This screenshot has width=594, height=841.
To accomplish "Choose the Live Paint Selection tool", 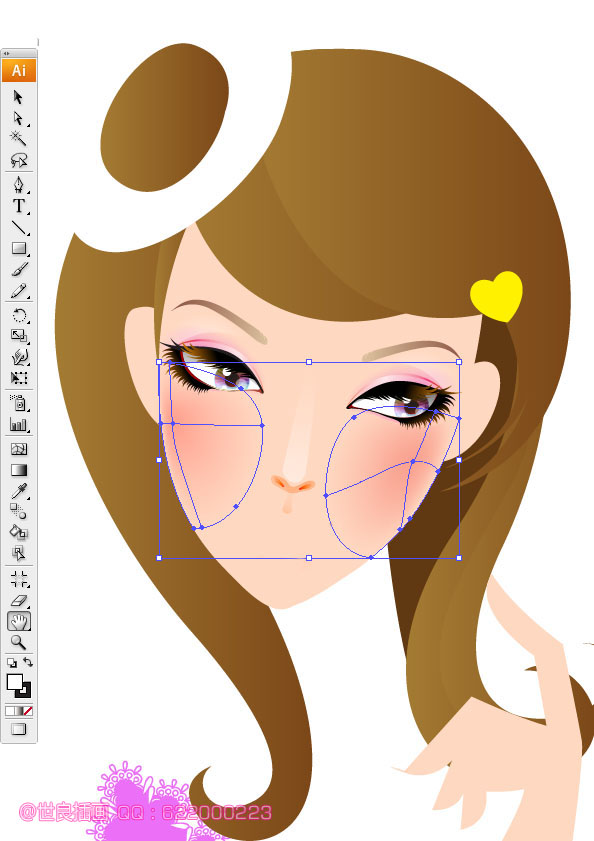I will [18, 552].
